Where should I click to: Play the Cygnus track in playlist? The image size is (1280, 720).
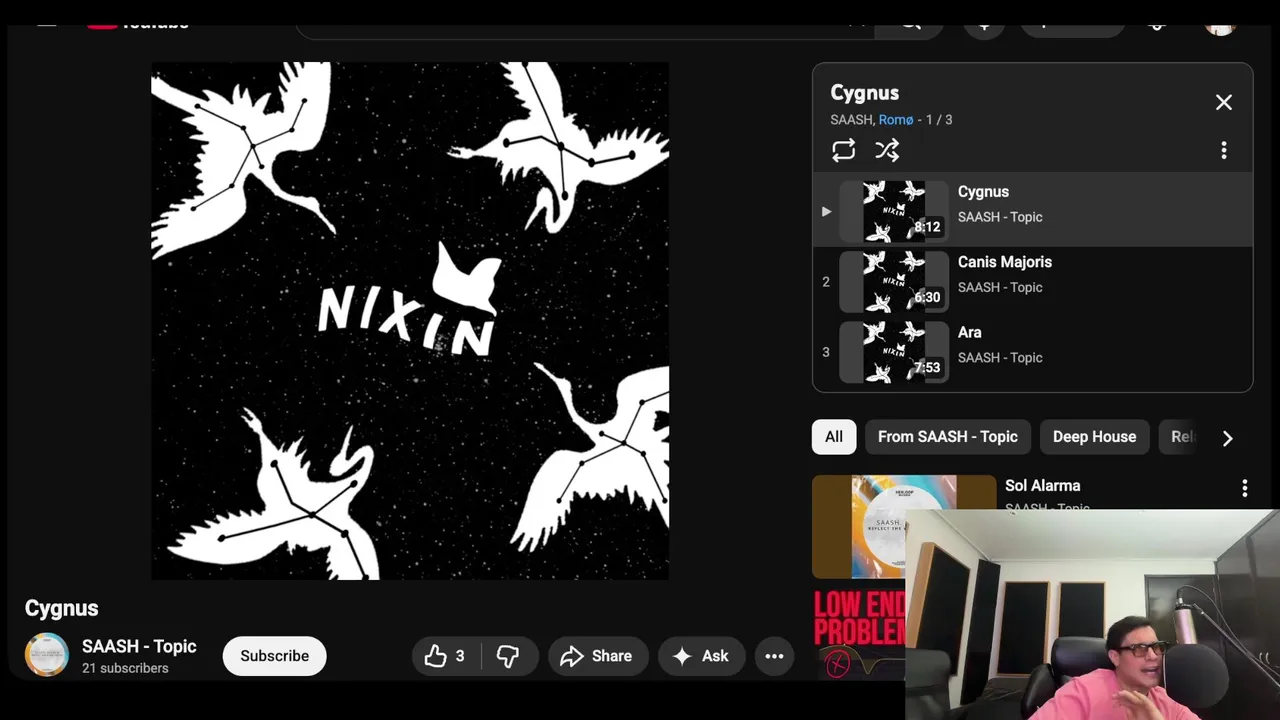pyautogui.click(x=1032, y=211)
